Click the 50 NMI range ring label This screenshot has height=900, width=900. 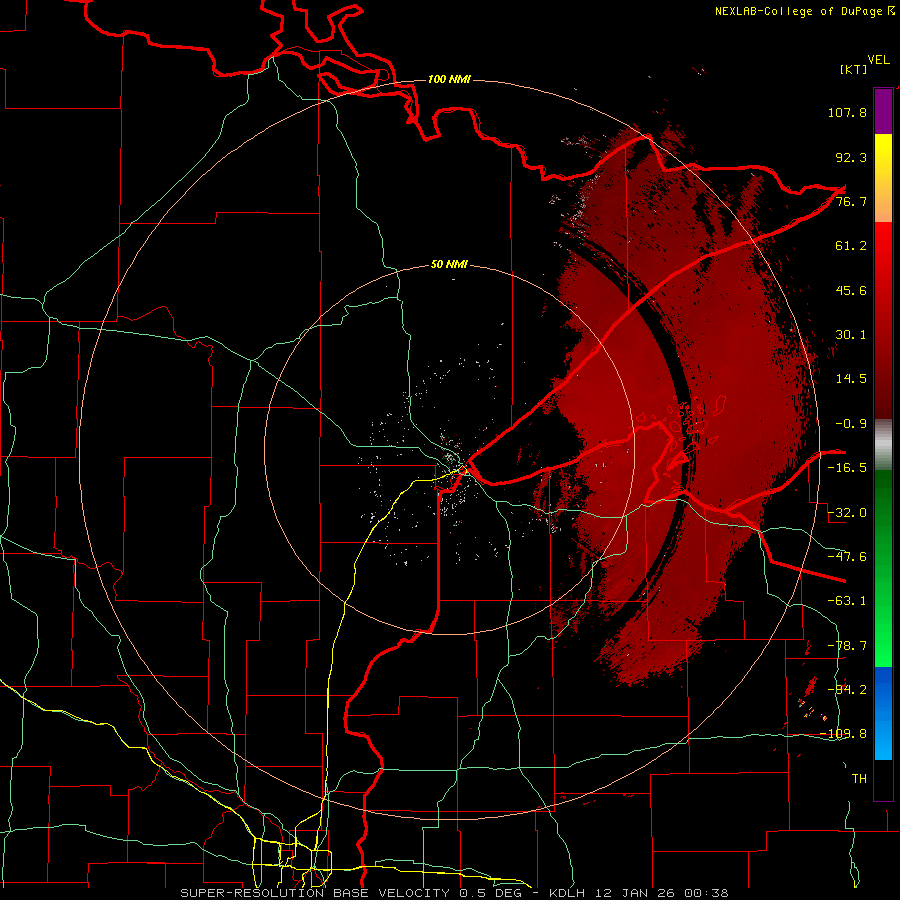pyautogui.click(x=449, y=265)
